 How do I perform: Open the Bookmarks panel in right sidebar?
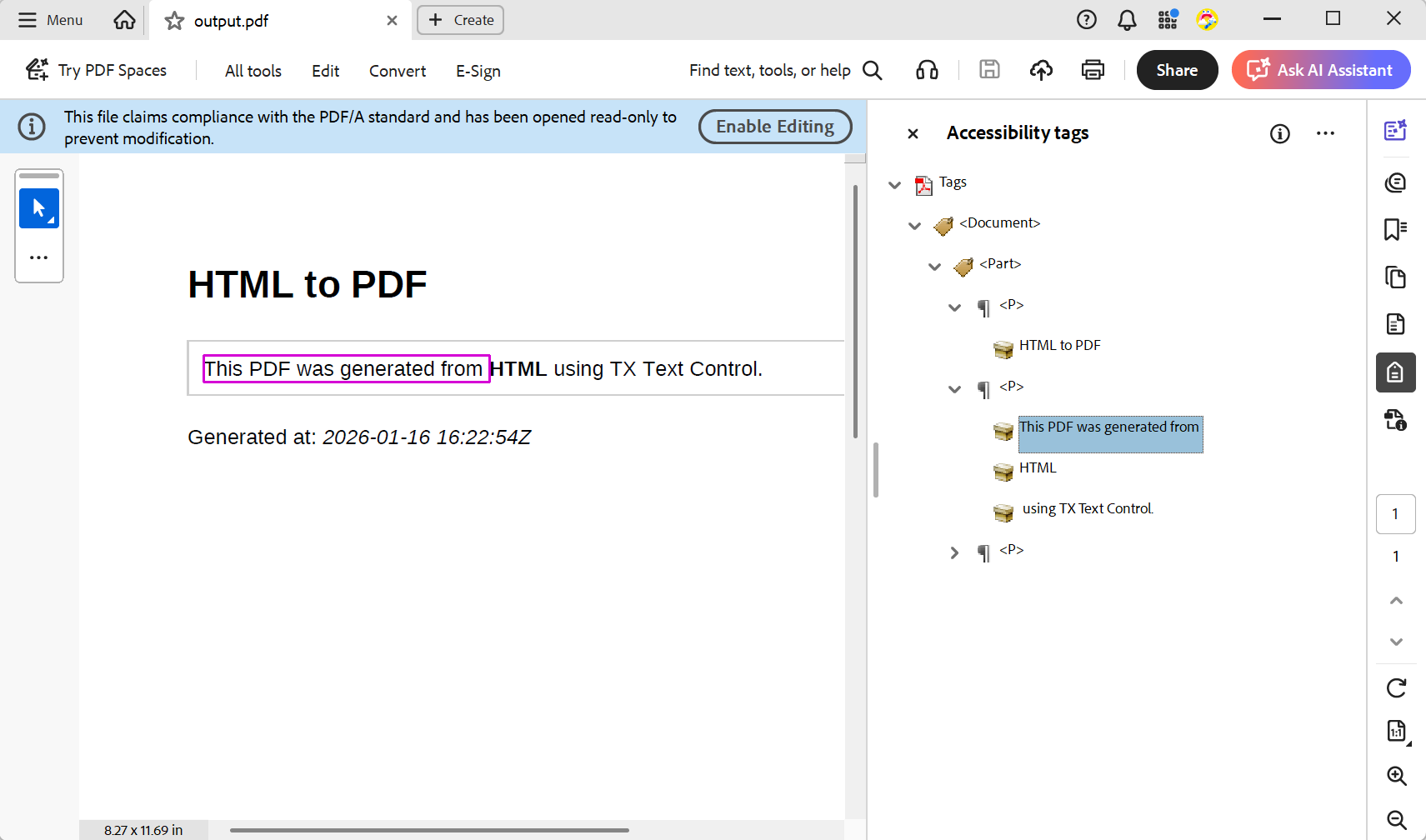(1395, 230)
